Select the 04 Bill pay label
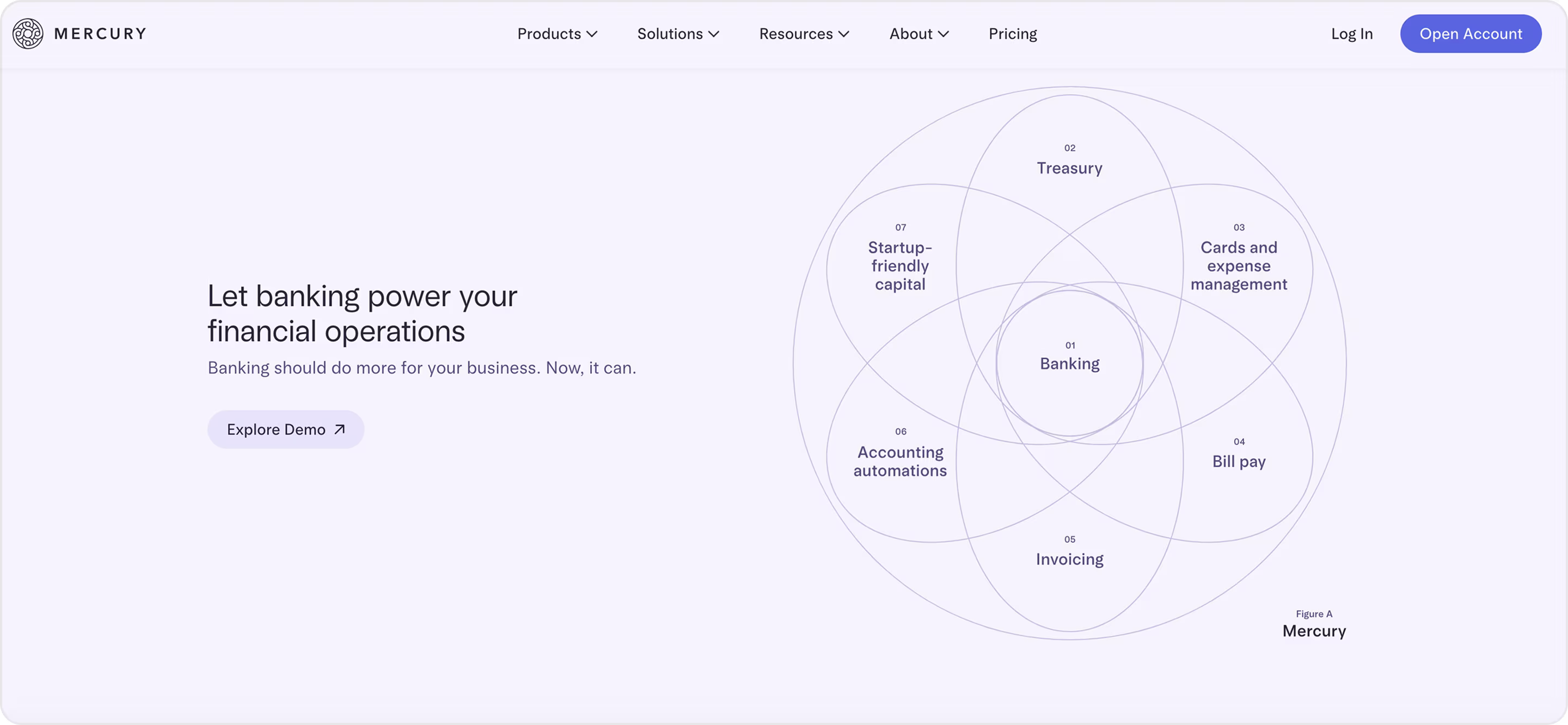Screen dimensions: 1568x725 pyautogui.click(x=1239, y=454)
